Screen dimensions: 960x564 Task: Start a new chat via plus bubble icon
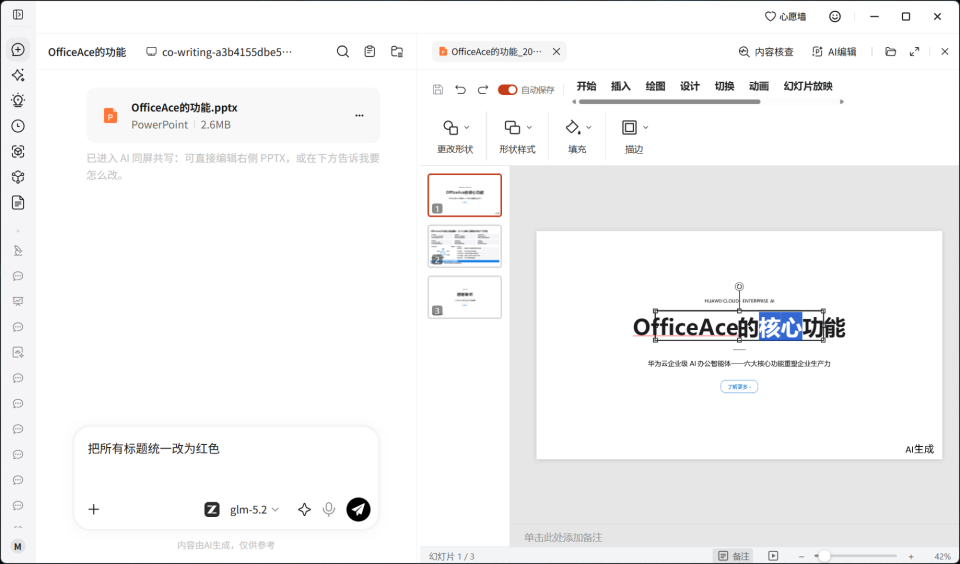pyautogui.click(x=18, y=50)
